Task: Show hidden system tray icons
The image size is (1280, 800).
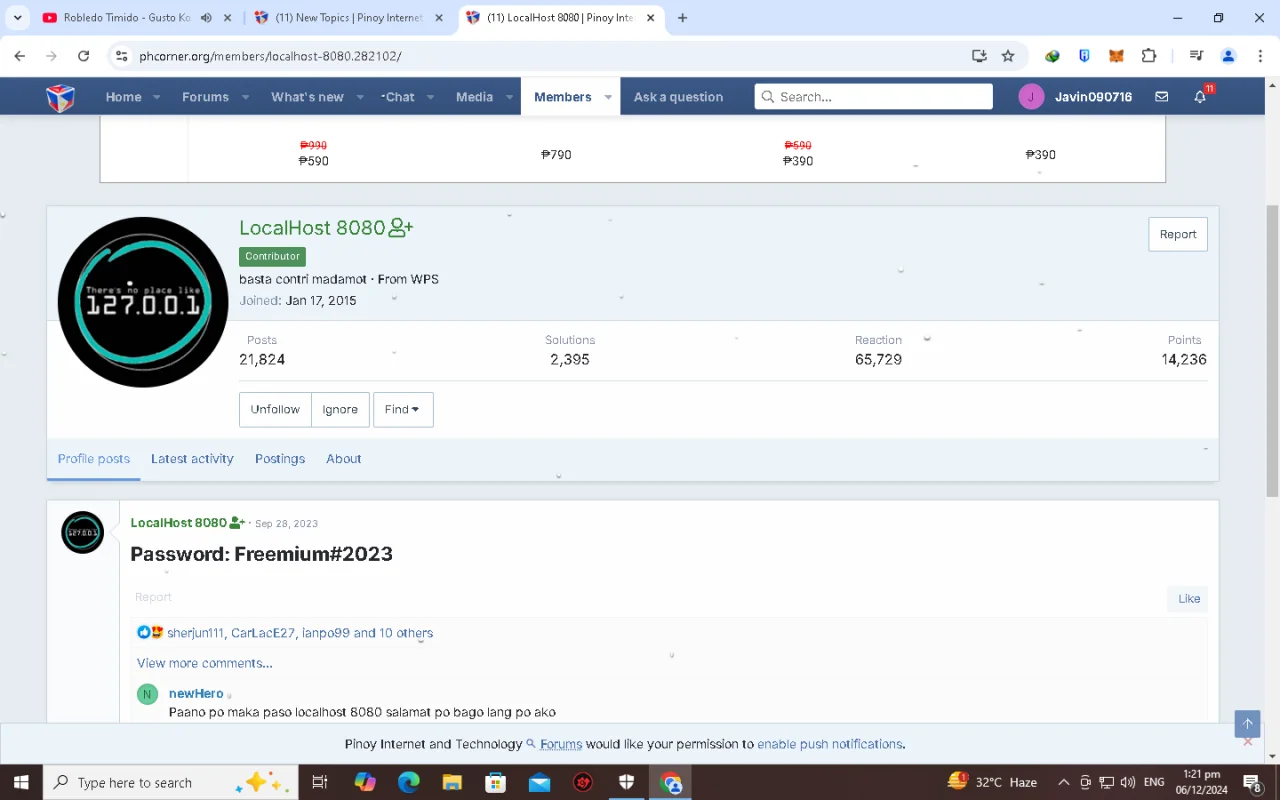Action: 1063,782
